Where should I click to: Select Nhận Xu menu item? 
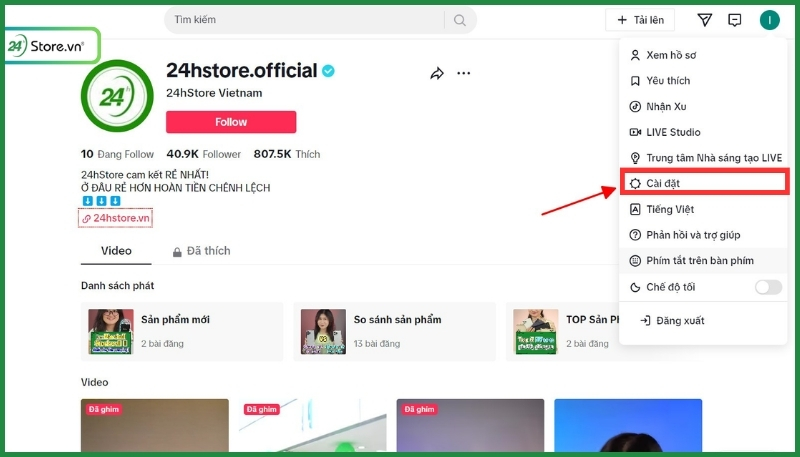click(703, 107)
